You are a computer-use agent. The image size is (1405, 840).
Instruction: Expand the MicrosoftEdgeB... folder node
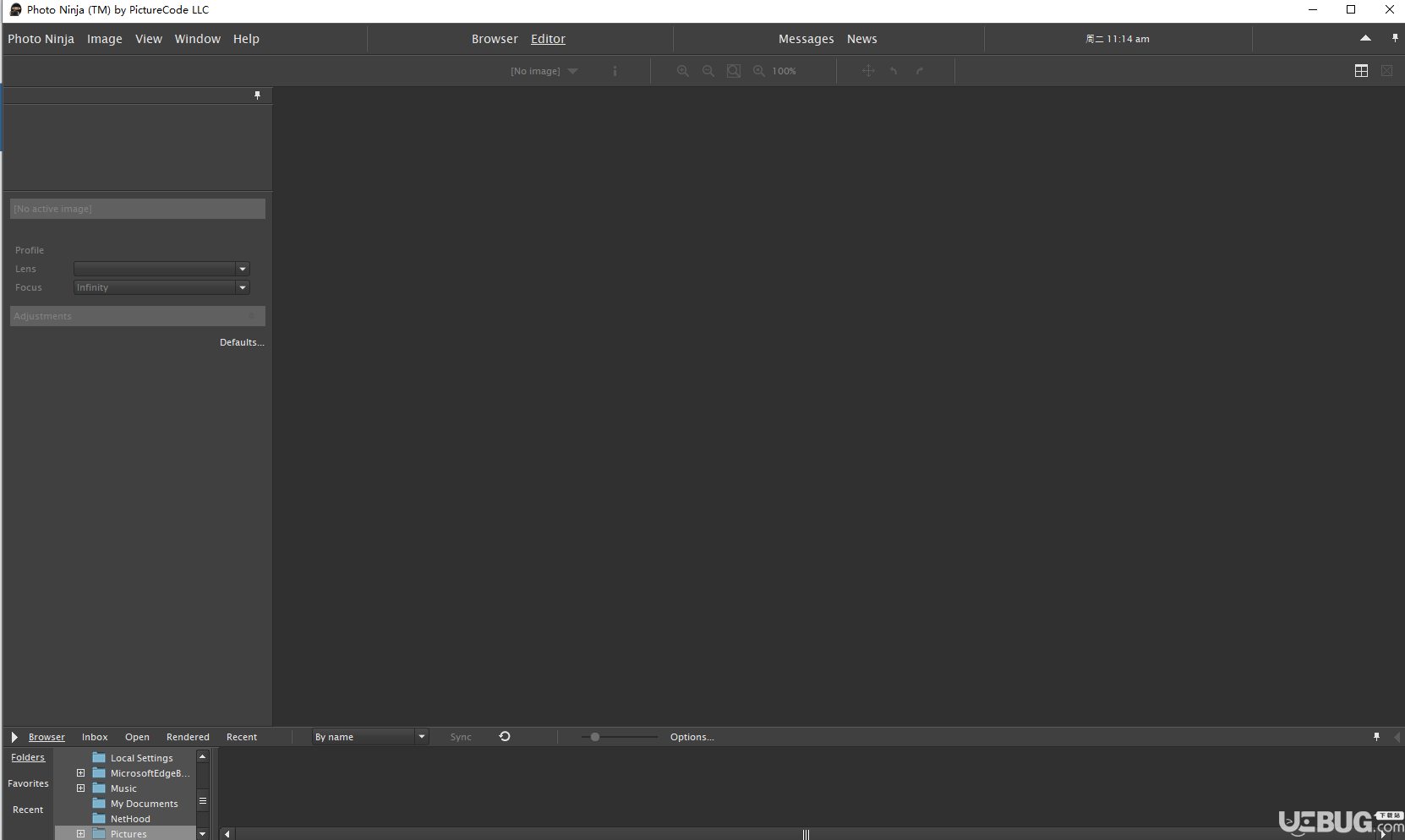click(81, 773)
